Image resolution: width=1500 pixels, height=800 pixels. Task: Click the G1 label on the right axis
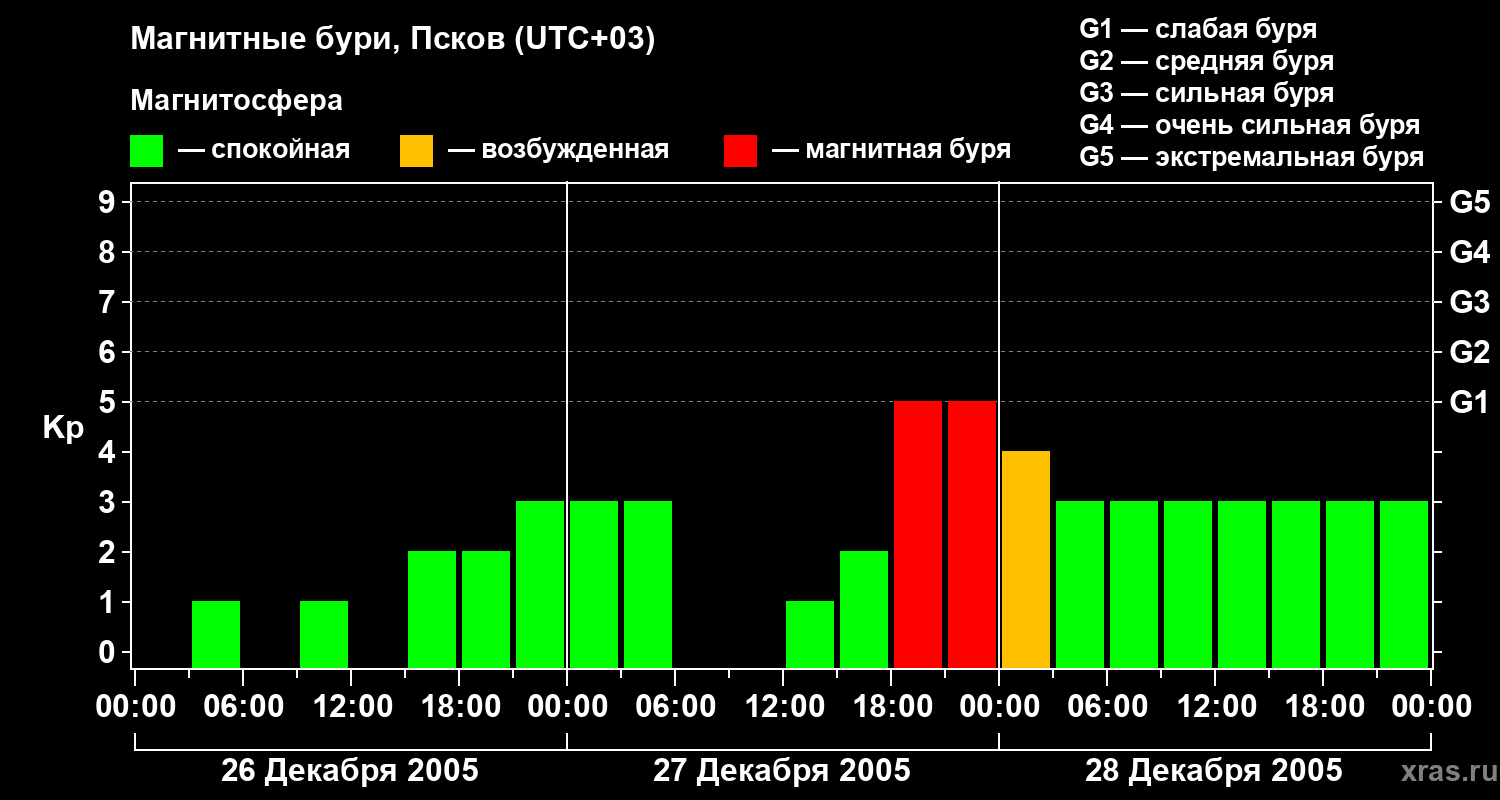click(x=1470, y=402)
